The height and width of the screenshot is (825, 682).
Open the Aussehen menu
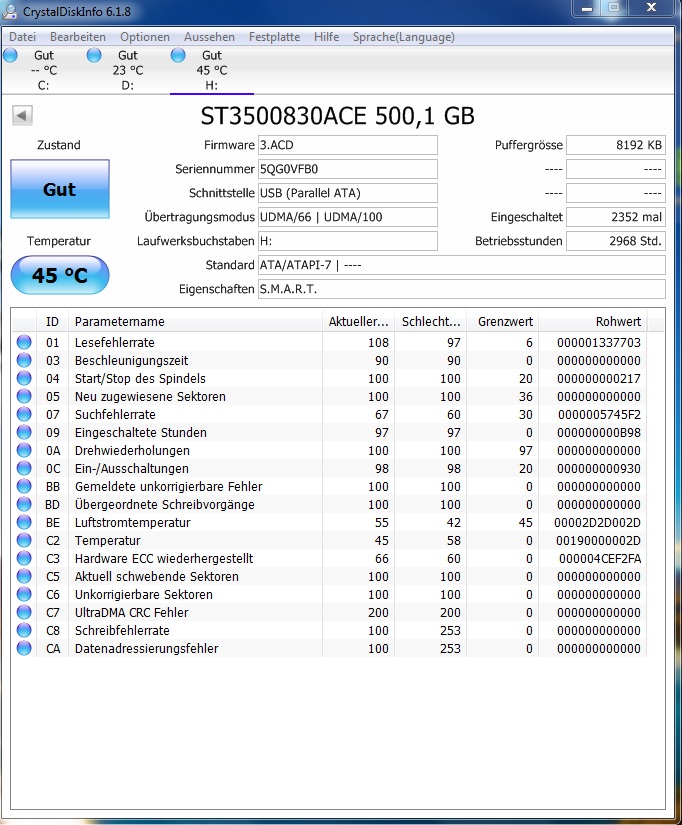coord(209,37)
